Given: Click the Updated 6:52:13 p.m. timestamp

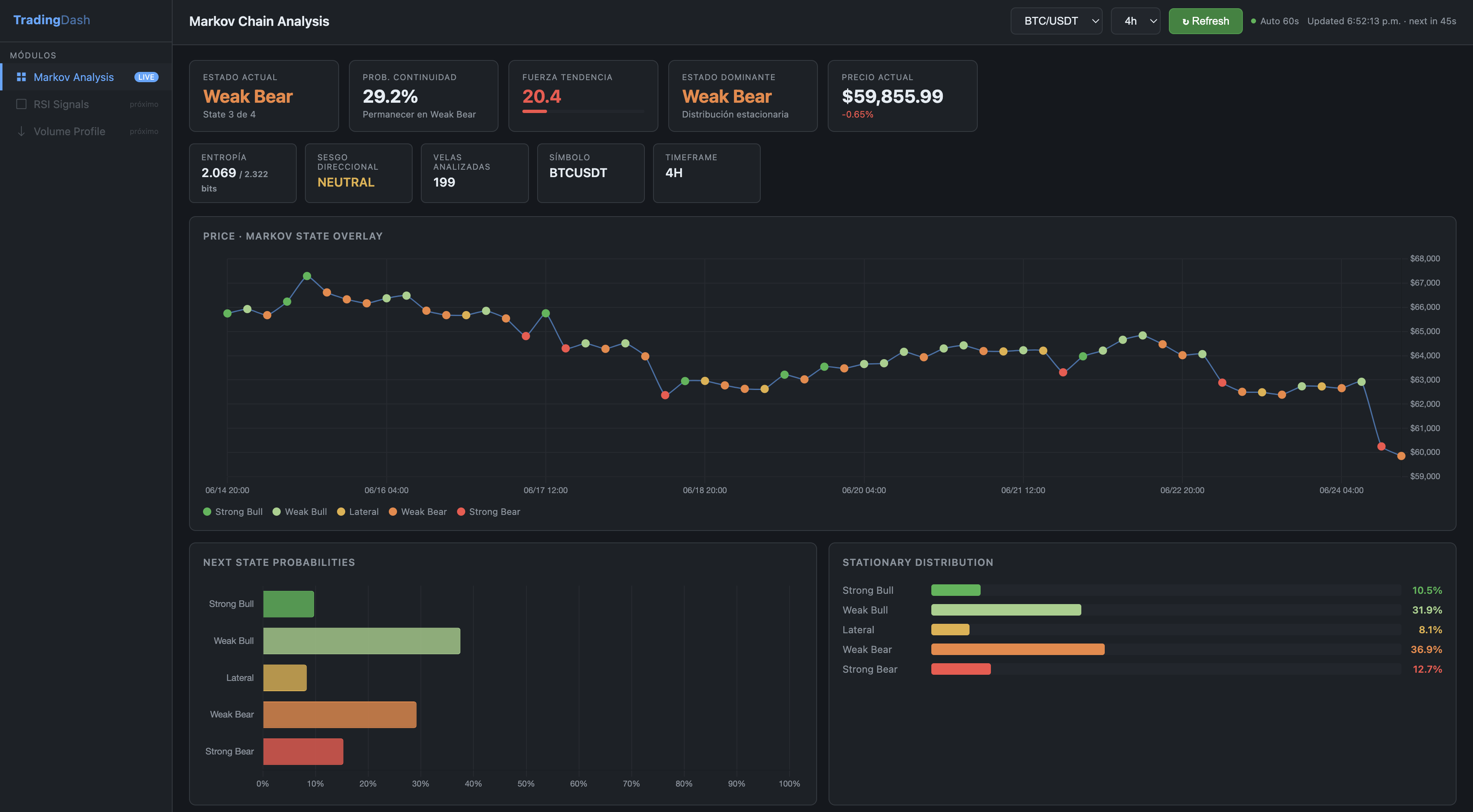Looking at the screenshot, I should tap(1353, 21).
